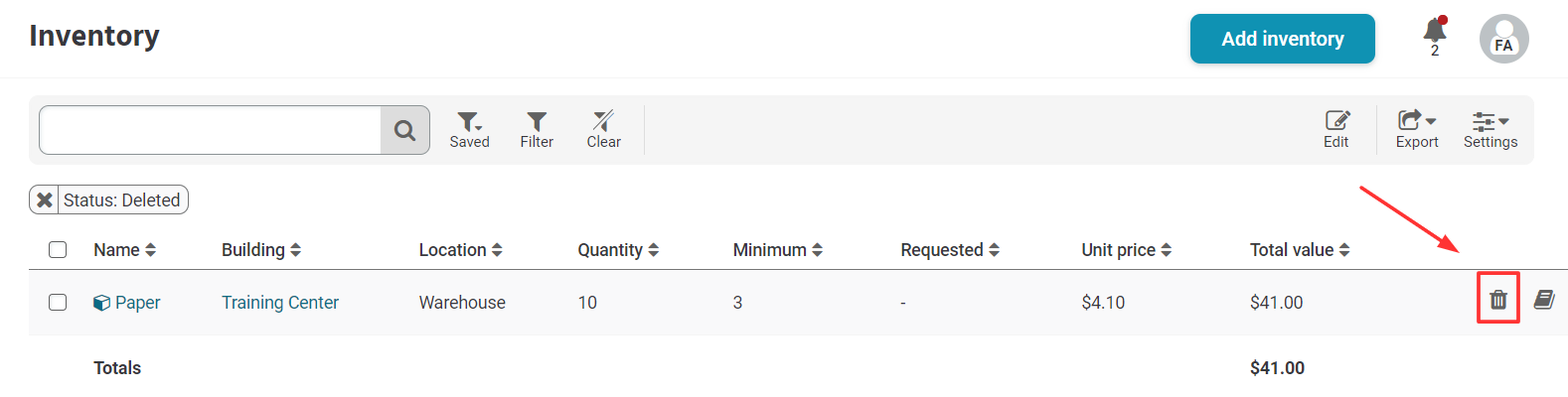Screen dimensions: 1568x397
Task: Focus the inventory search field
Action: pos(210,130)
